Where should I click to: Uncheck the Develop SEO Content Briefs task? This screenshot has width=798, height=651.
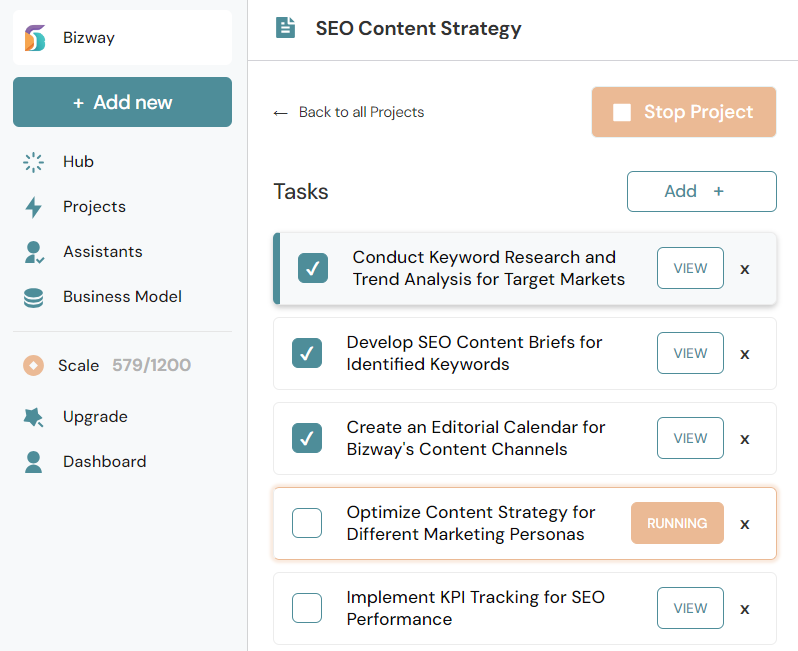click(x=307, y=353)
